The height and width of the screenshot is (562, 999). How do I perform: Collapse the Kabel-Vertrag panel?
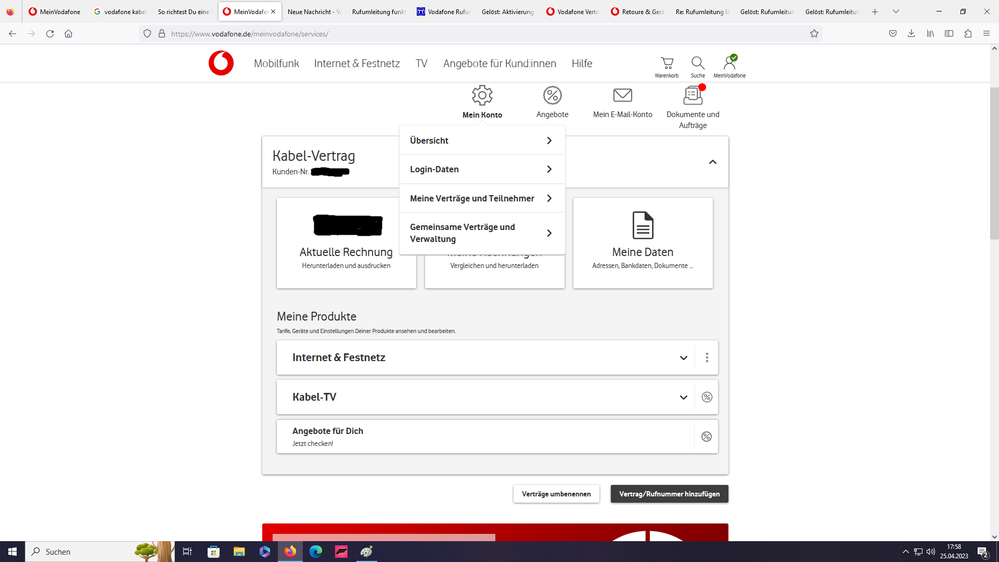click(x=712, y=162)
